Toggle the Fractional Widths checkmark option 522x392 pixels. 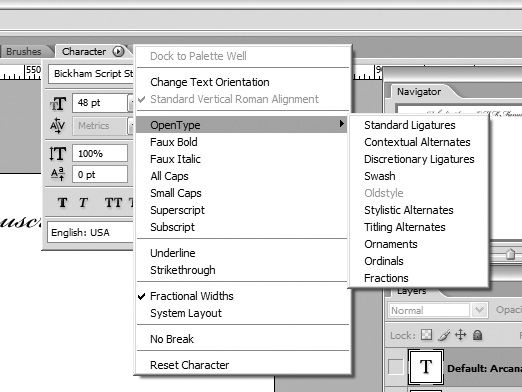point(242,296)
